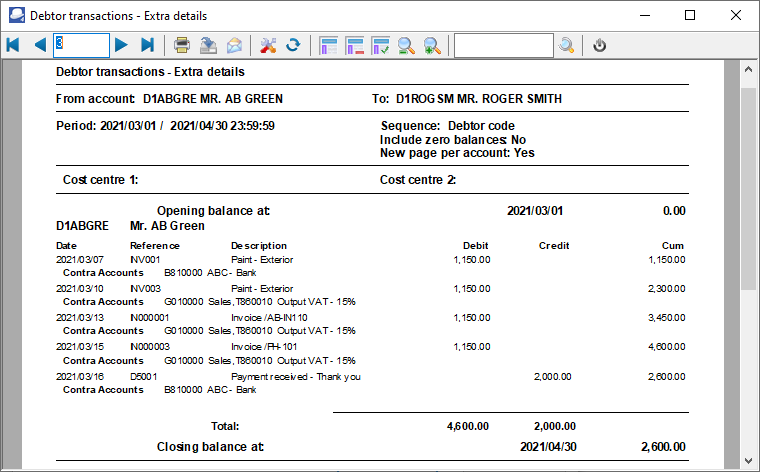760x472 pixels.
Task: Advance to the next report page
Action: pyautogui.click(x=121, y=45)
